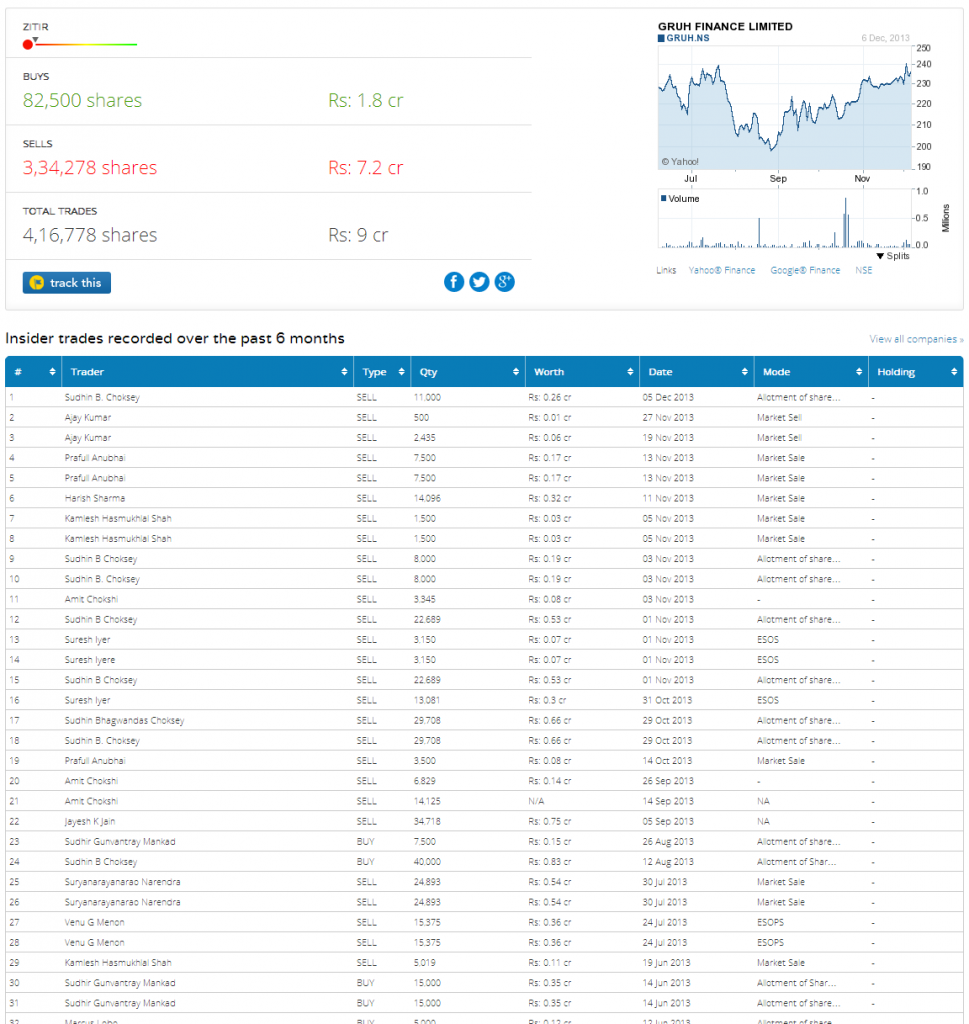Click Praful Anubhai in row 19
This screenshot has height=1024, width=969.
tap(95, 761)
